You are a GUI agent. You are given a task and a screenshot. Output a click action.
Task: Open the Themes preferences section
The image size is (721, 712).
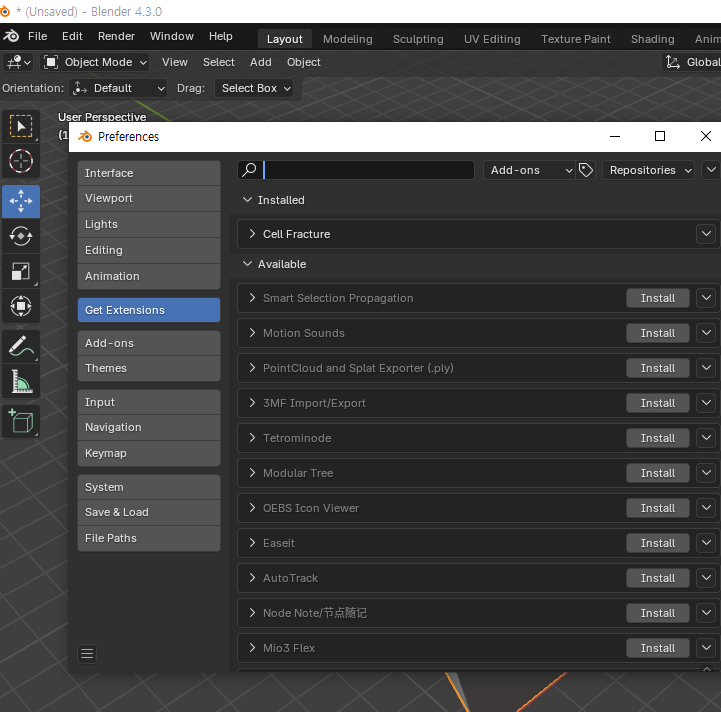pyautogui.click(x=149, y=368)
